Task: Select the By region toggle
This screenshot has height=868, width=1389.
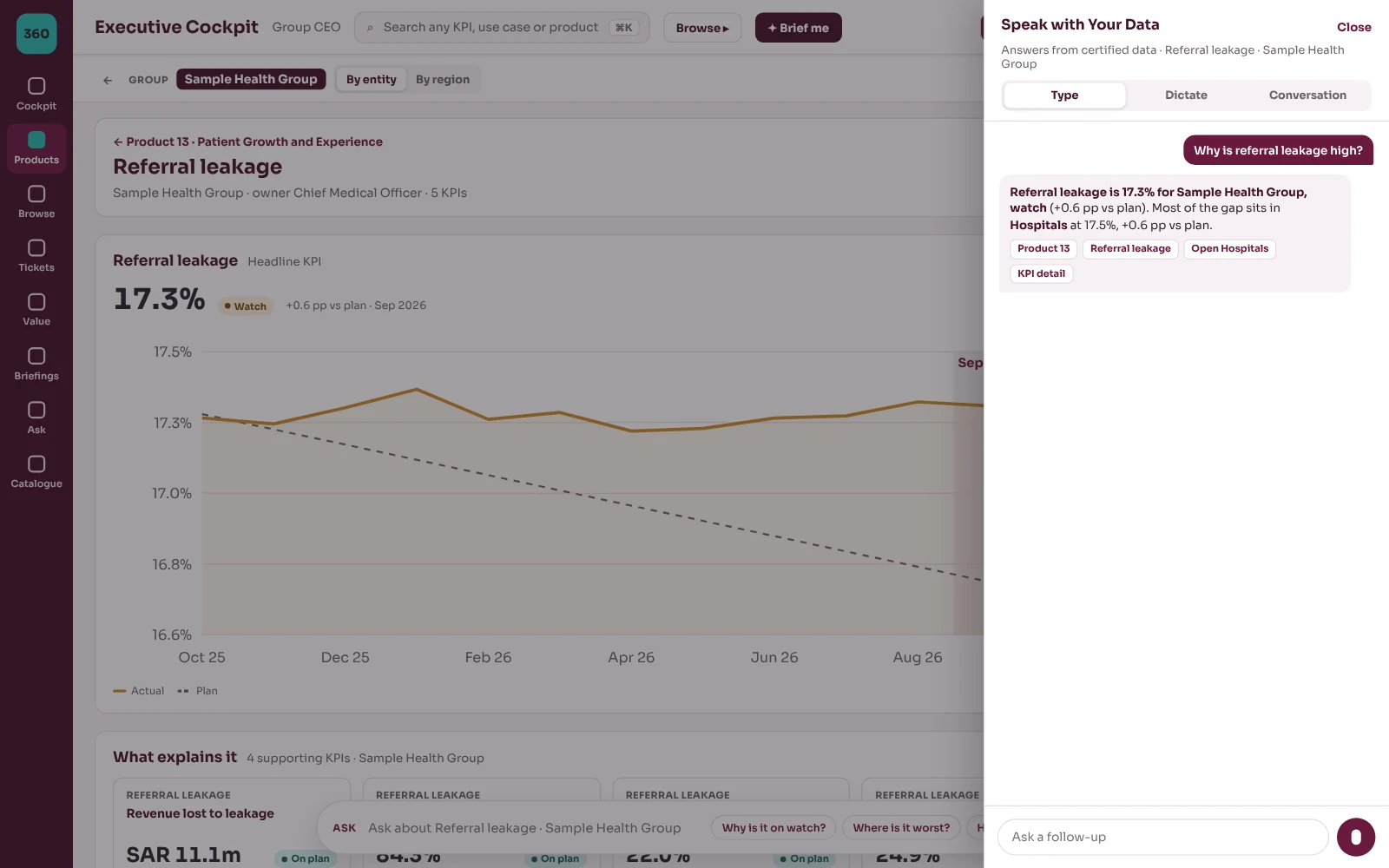Action: pos(443,80)
